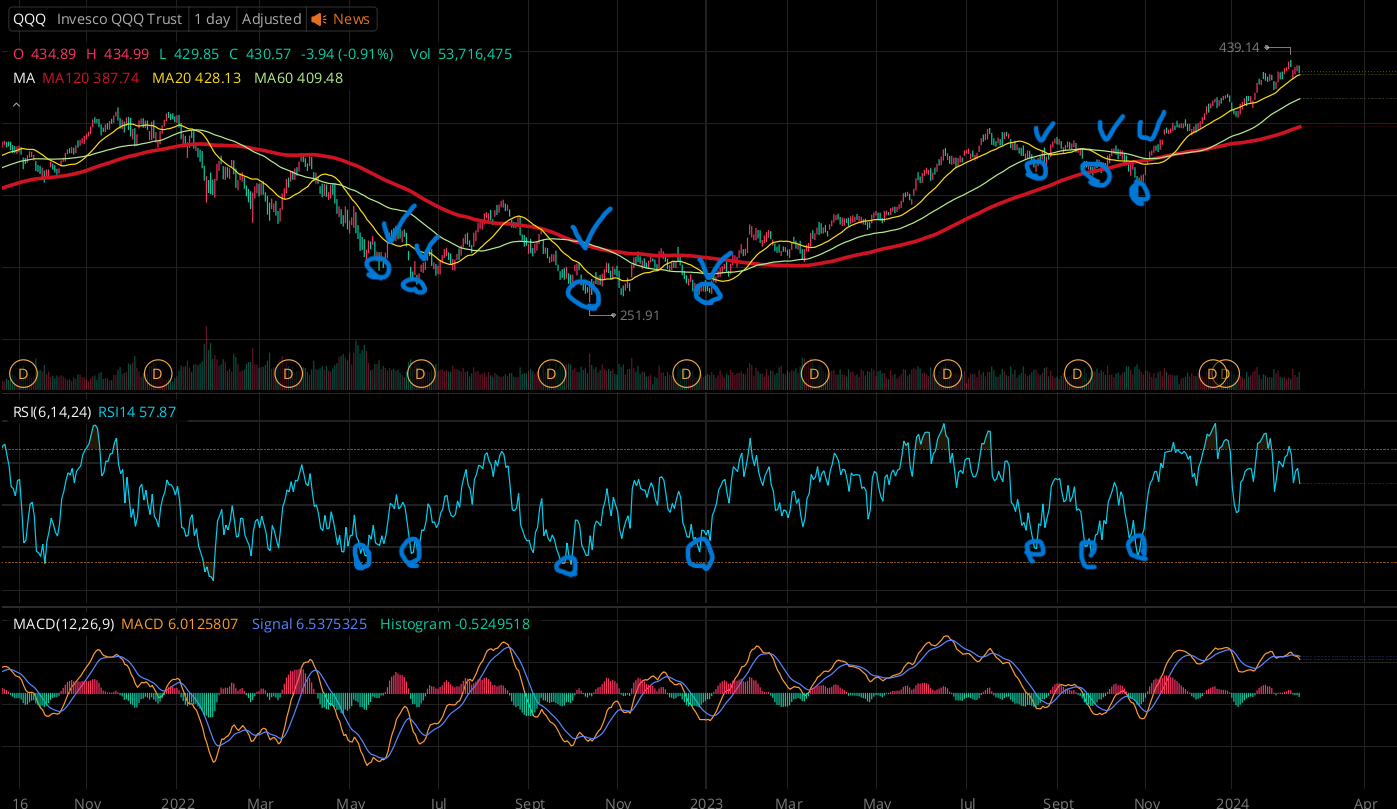
Task: Open the 1 day interval selector
Action: pyautogui.click(x=212, y=19)
